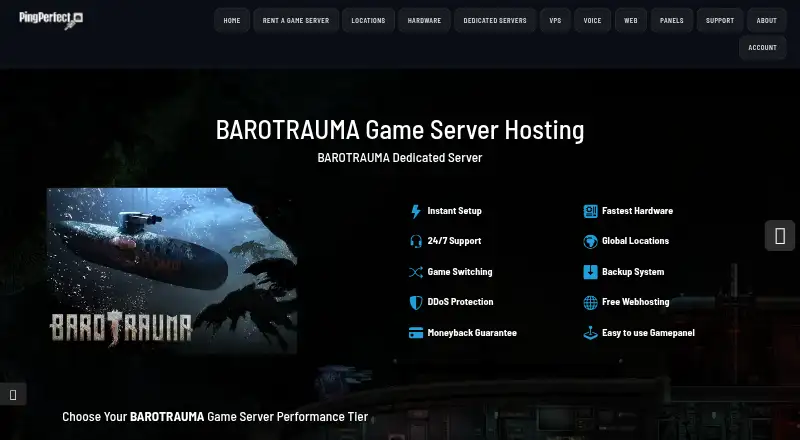Click the Free Webhosting globe icon
This screenshot has width=800, height=440.
(590, 303)
